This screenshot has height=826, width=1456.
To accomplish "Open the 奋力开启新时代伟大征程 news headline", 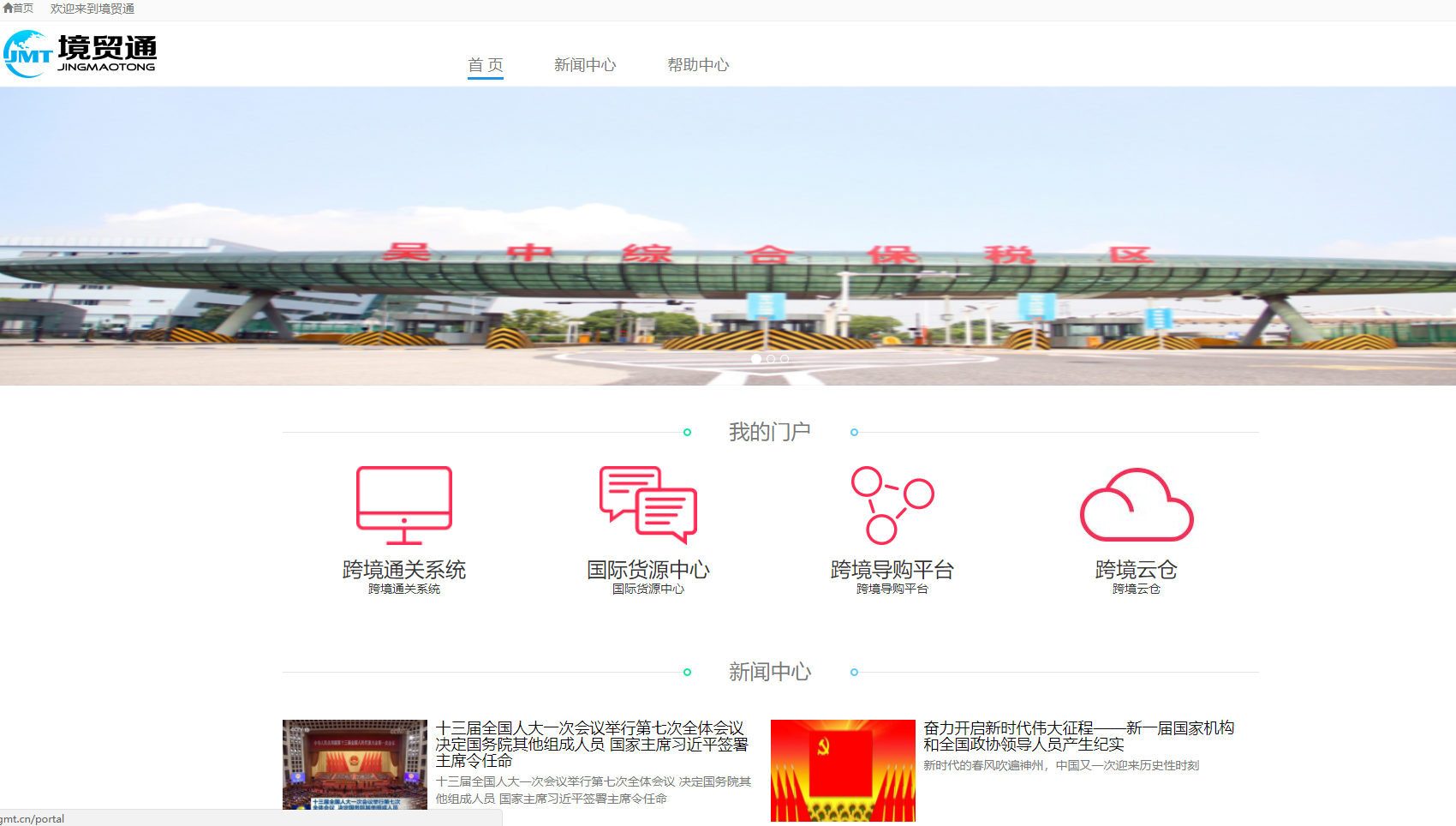I will click(1078, 736).
